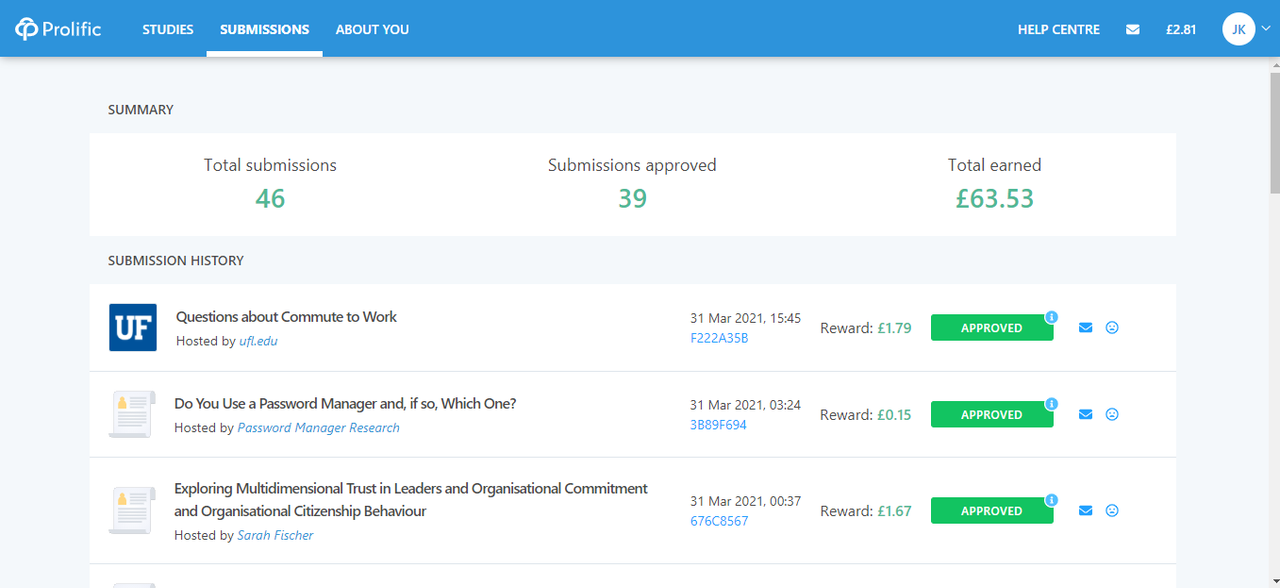1280x588 pixels.
Task: Open the JK account avatar menu
Action: click(1238, 29)
